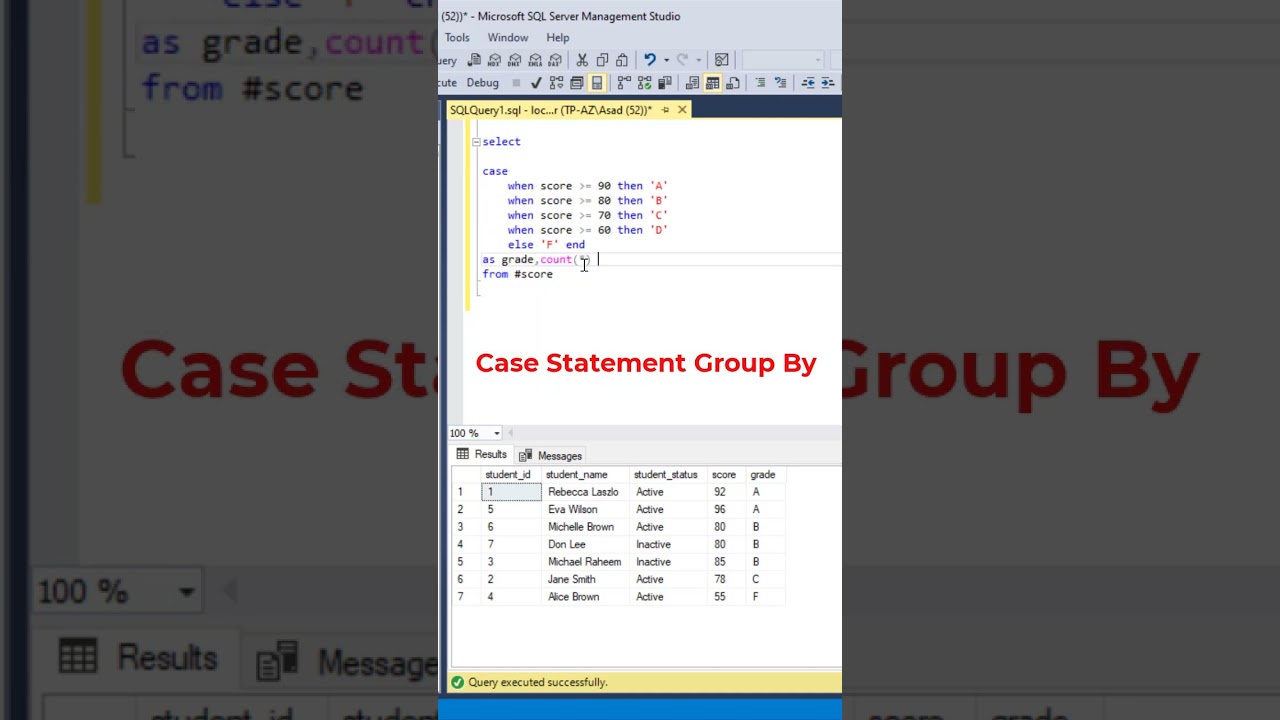The width and height of the screenshot is (1280, 720).
Task: Cut selection with the scissors icon
Action: [x=582, y=60]
